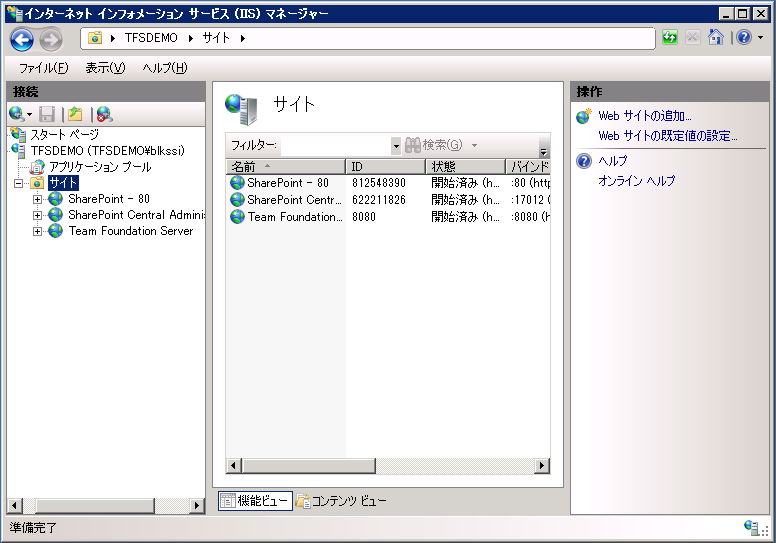The image size is (776, 543).
Task: Click the stop icon in address bar toolbar
Action: (x=693, y=37)
